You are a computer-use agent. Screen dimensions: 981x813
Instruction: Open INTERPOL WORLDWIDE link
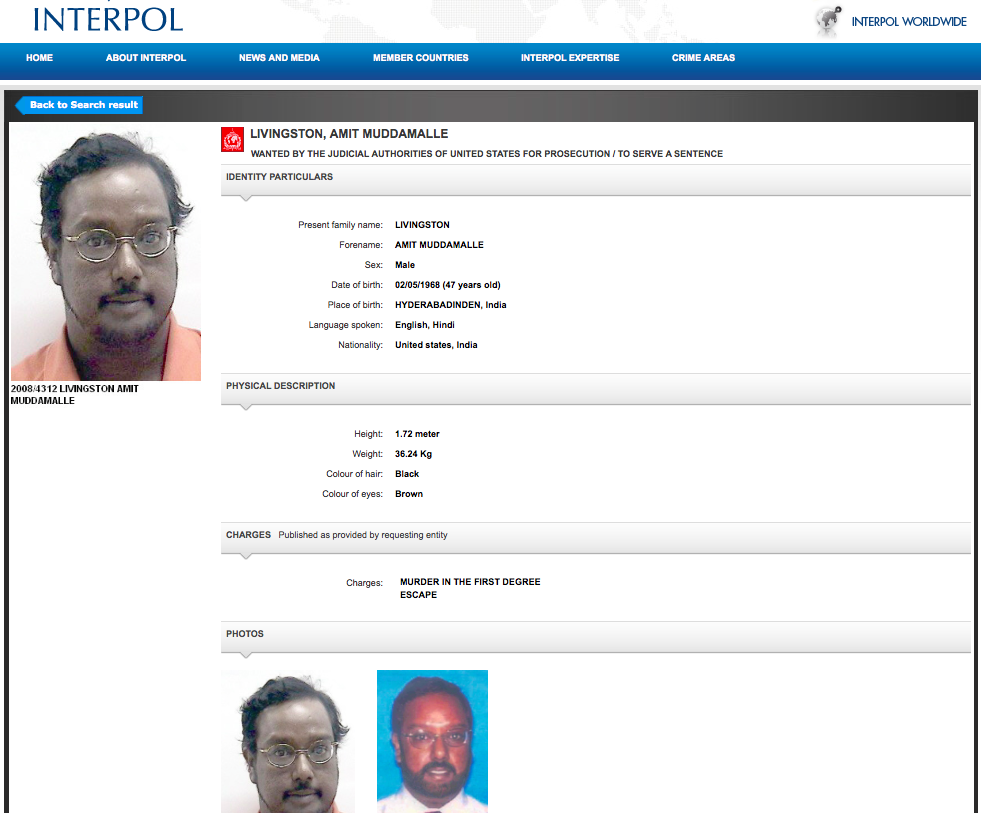coord(908,22)
